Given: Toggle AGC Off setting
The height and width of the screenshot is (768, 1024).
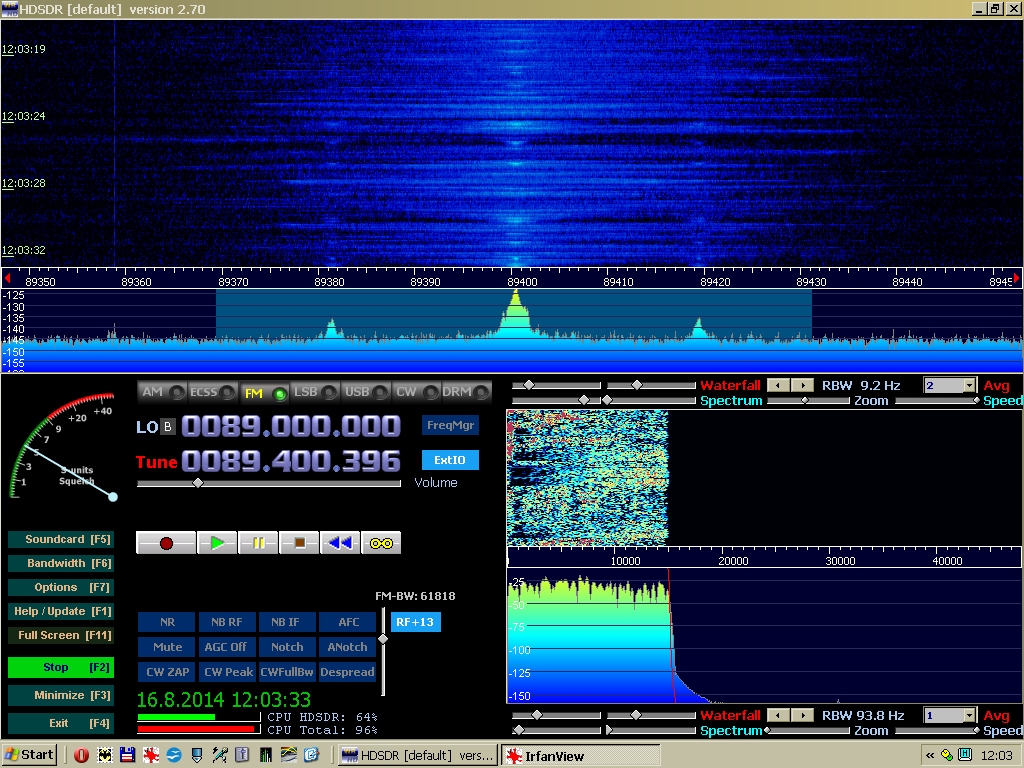Looking at the screenshot, I should pyautogui.click(x=226, y=647).
